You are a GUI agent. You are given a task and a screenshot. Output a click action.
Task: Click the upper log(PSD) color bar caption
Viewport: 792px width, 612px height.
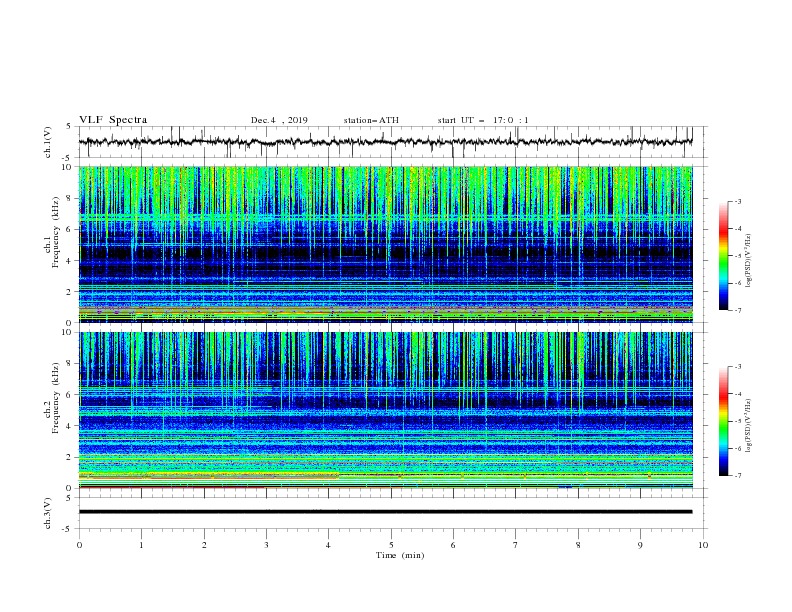(749, 260)
